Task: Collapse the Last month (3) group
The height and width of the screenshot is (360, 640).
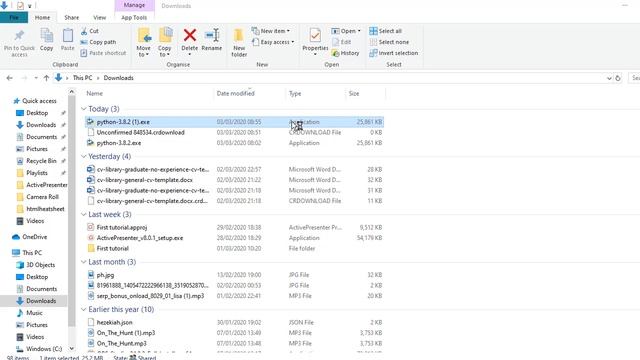Action: click(84, 262)
